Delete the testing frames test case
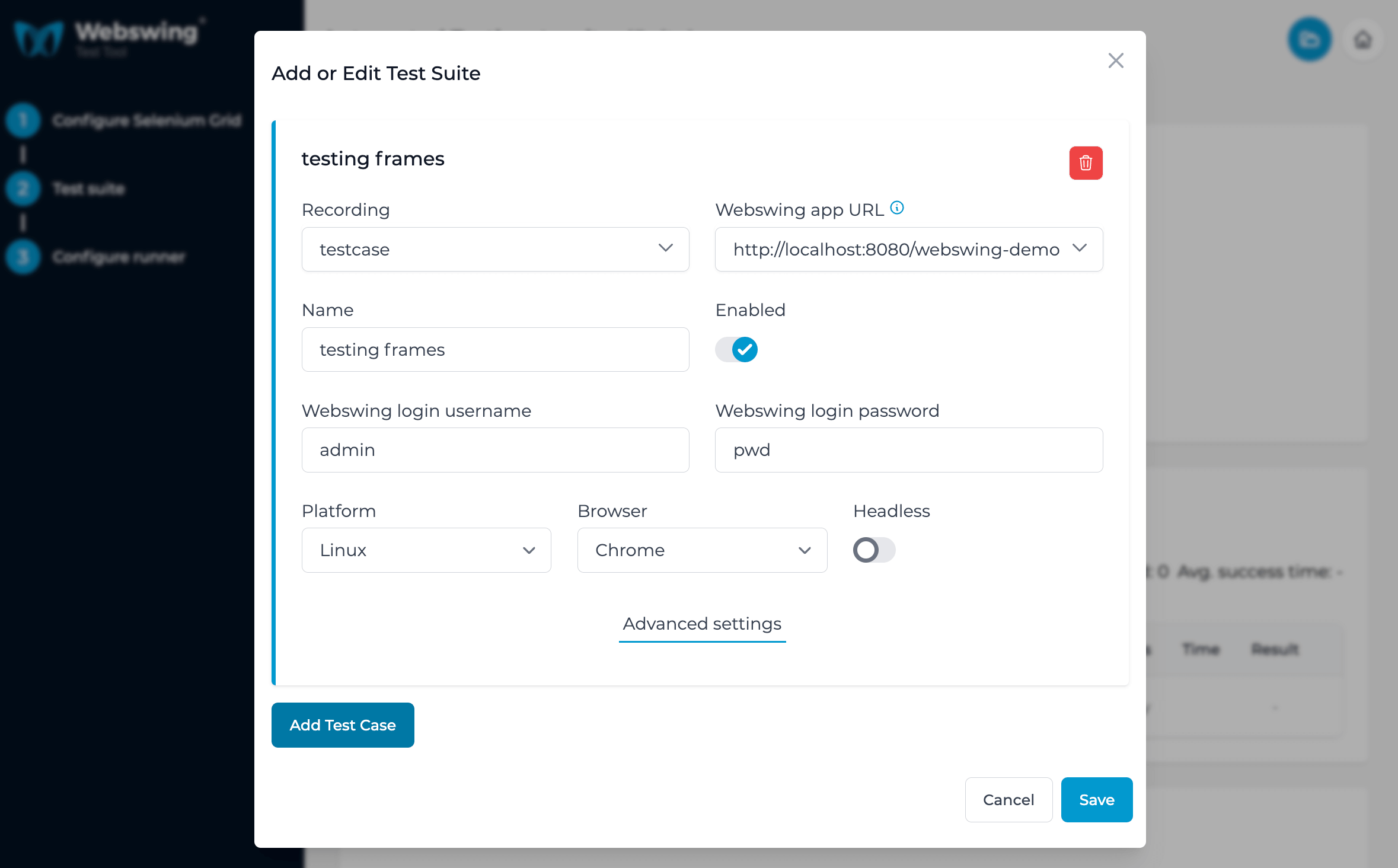The image size is (1398, 868). tap(1086, 163)
